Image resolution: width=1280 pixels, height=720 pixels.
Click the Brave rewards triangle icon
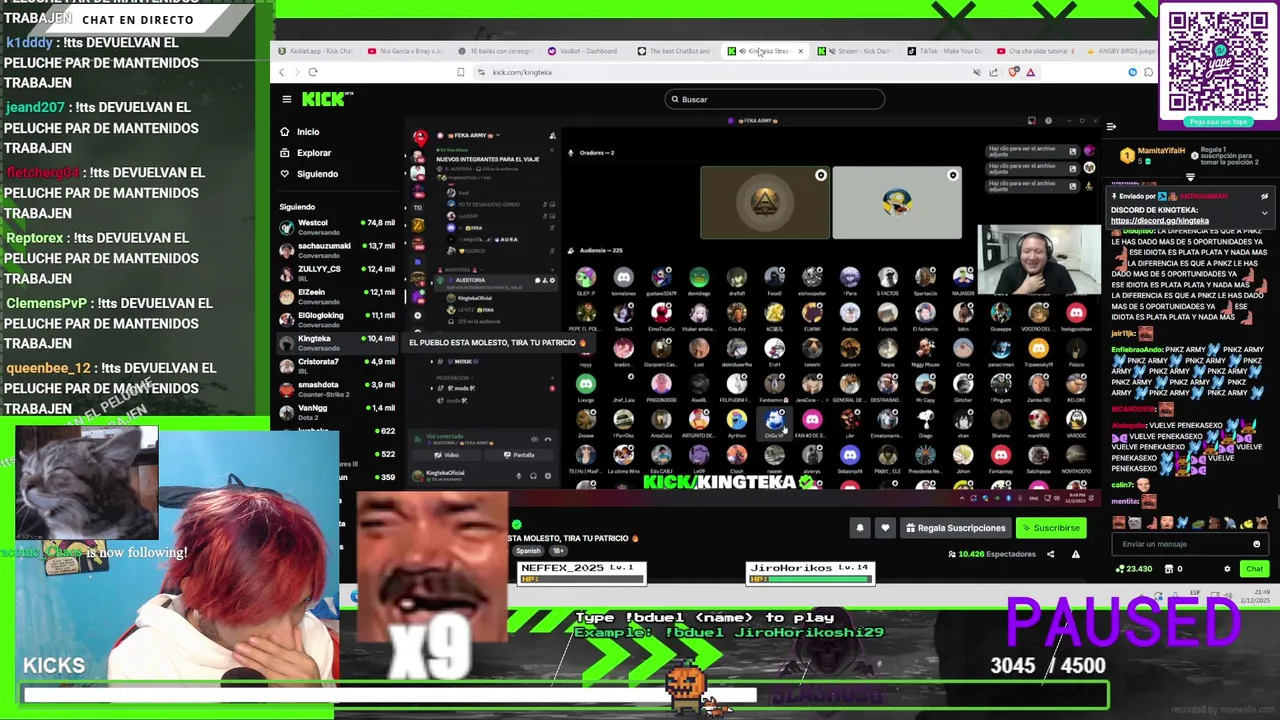pos(1030,72)
